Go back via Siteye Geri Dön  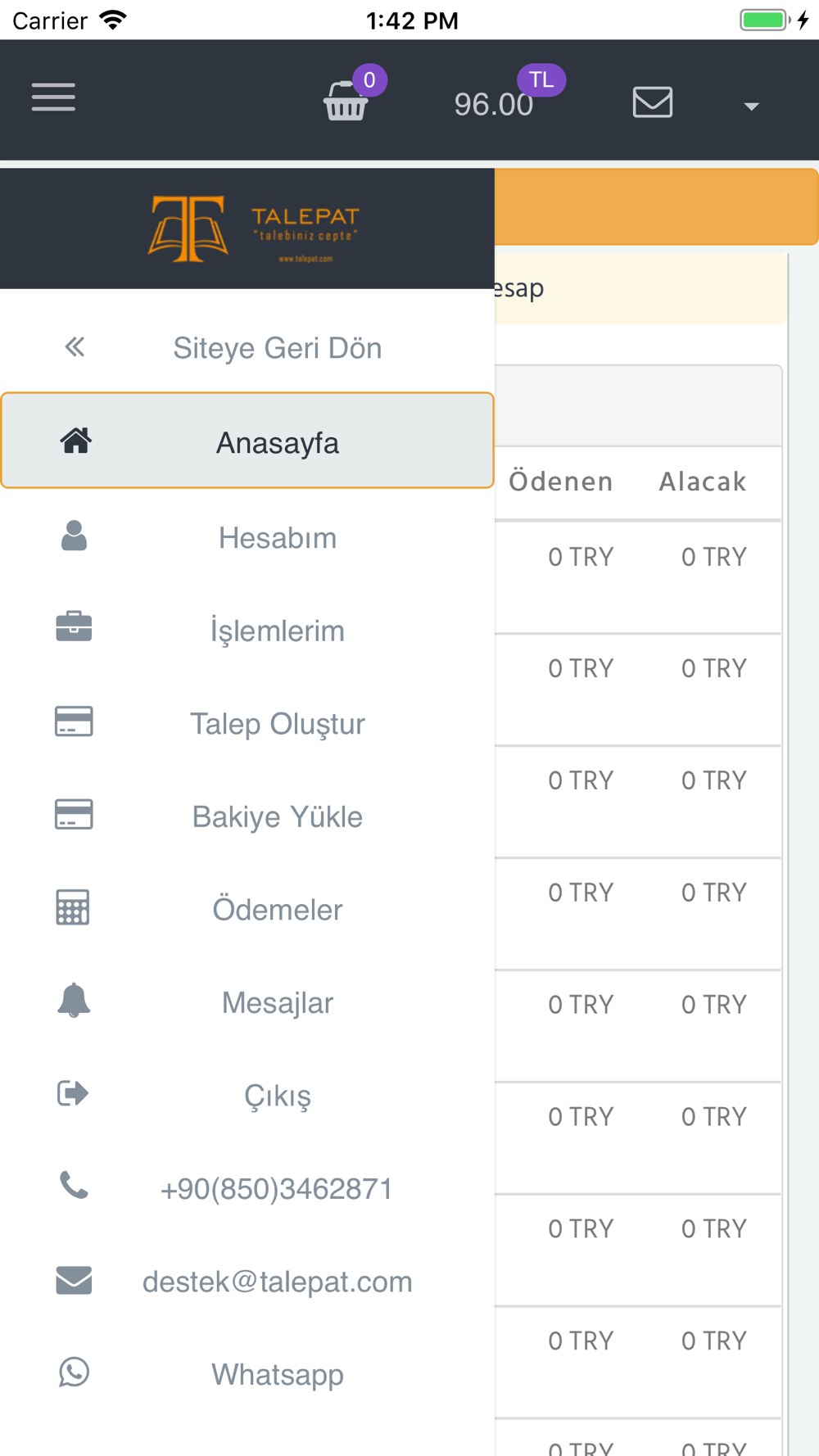(x=277, y=348)
